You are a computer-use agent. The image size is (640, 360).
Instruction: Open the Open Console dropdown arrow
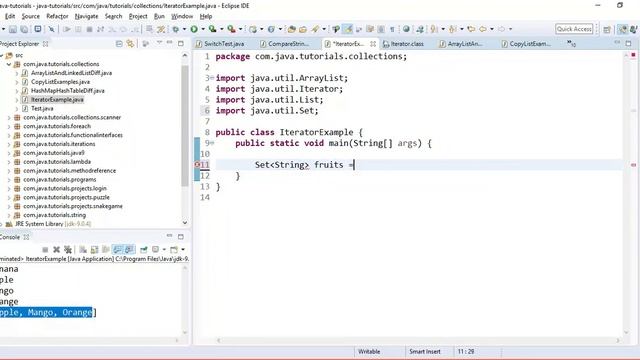(x=183, y=249)
